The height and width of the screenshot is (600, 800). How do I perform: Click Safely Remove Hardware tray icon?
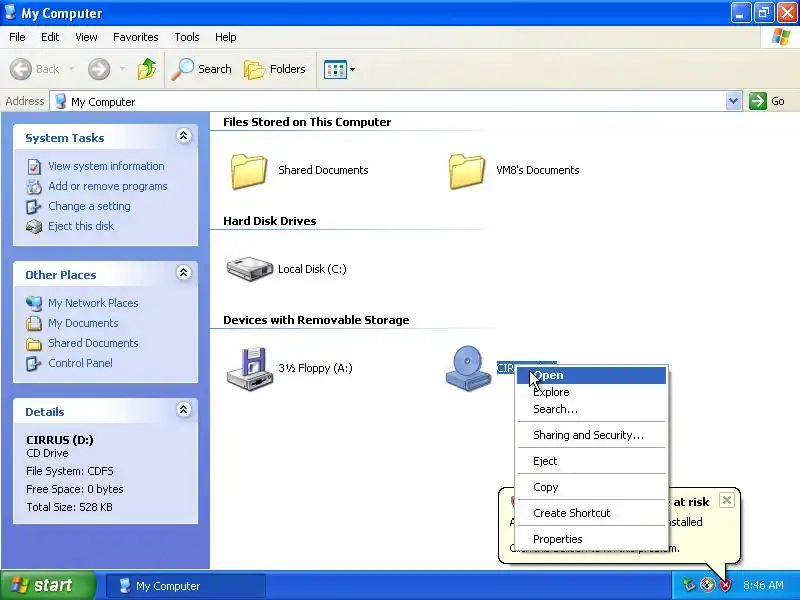[689, 585]
